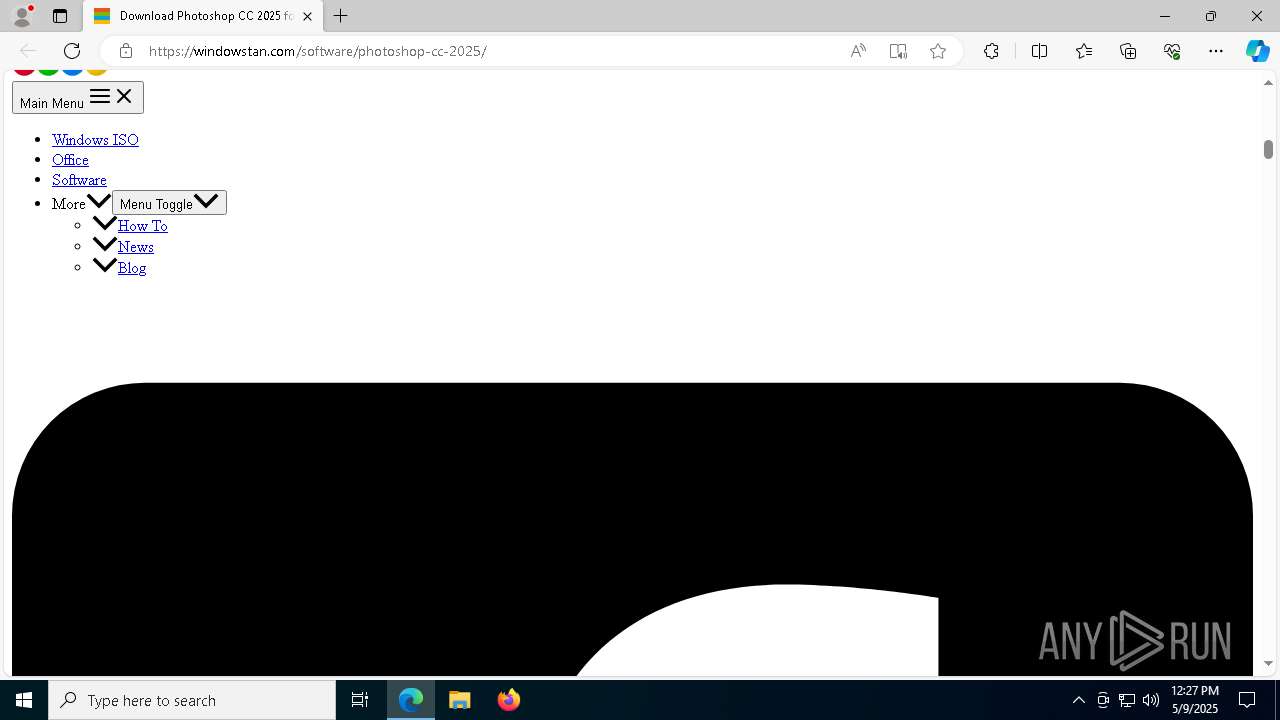Open browser Extensions icon

click(x=991, y=51)
